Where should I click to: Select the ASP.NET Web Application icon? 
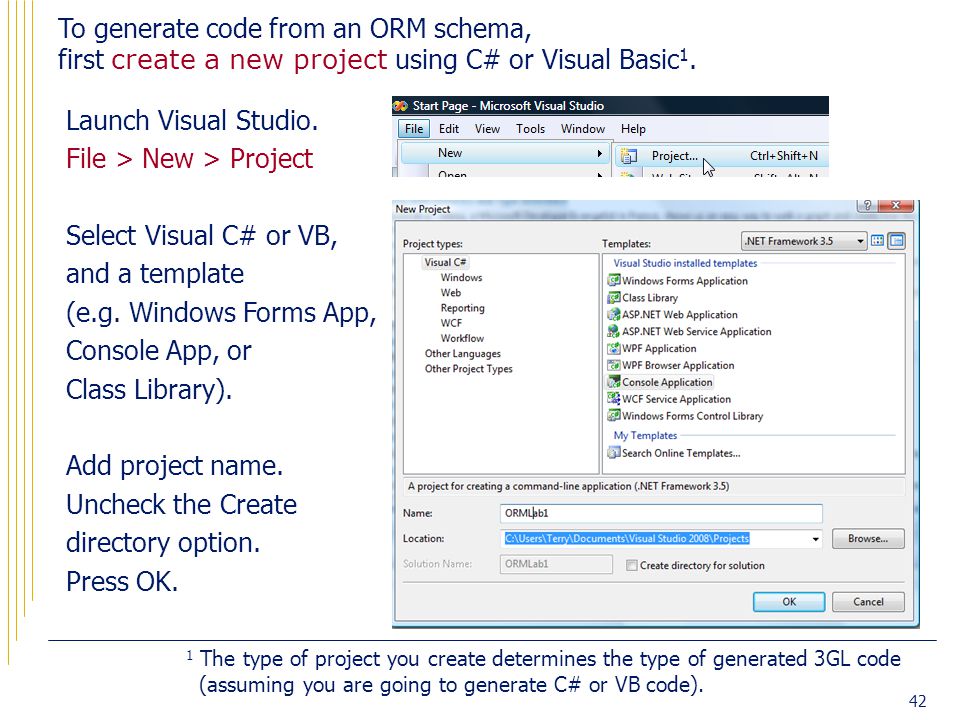(613, 315)
